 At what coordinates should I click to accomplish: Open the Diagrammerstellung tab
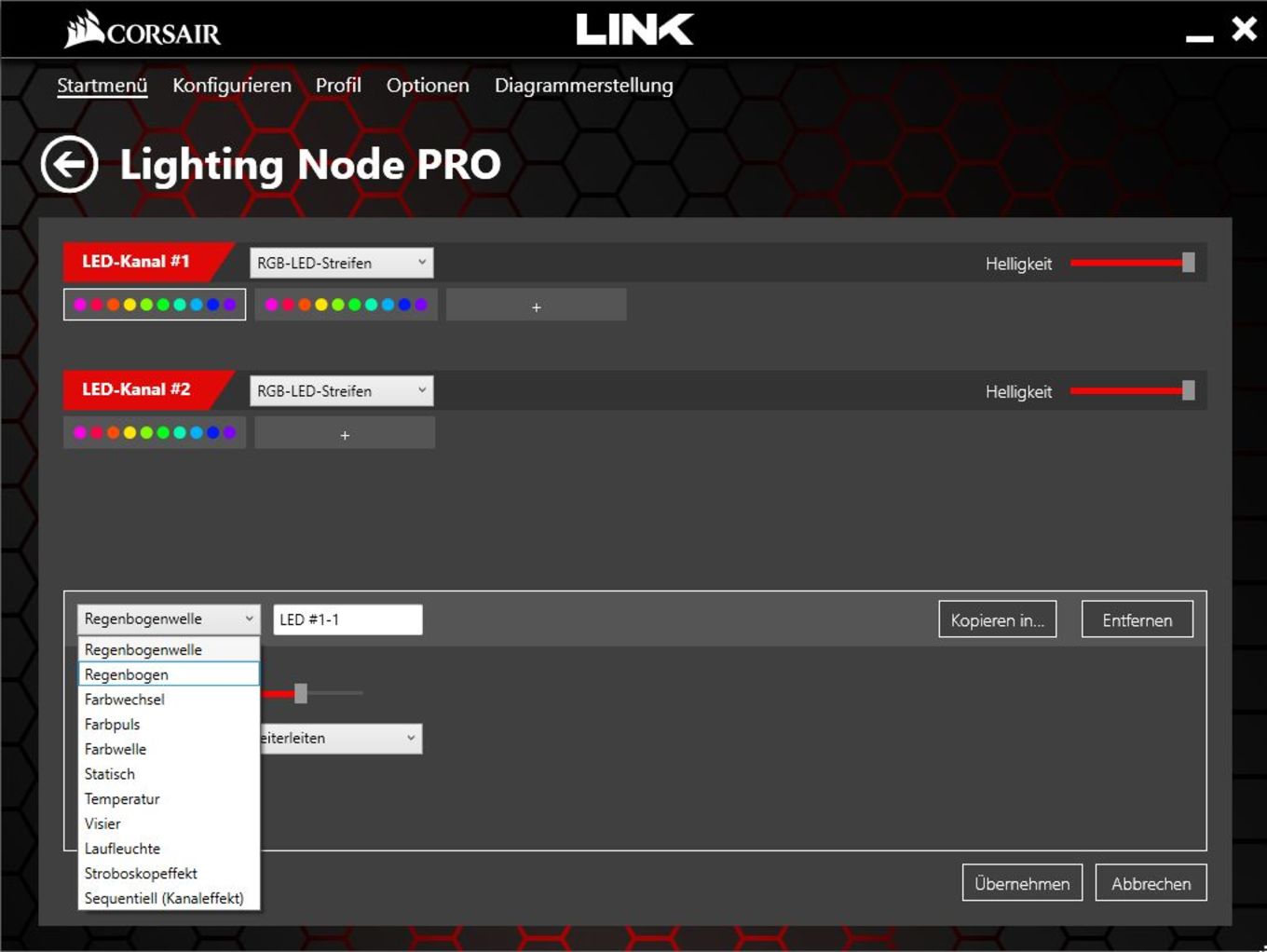coord(584,86)
